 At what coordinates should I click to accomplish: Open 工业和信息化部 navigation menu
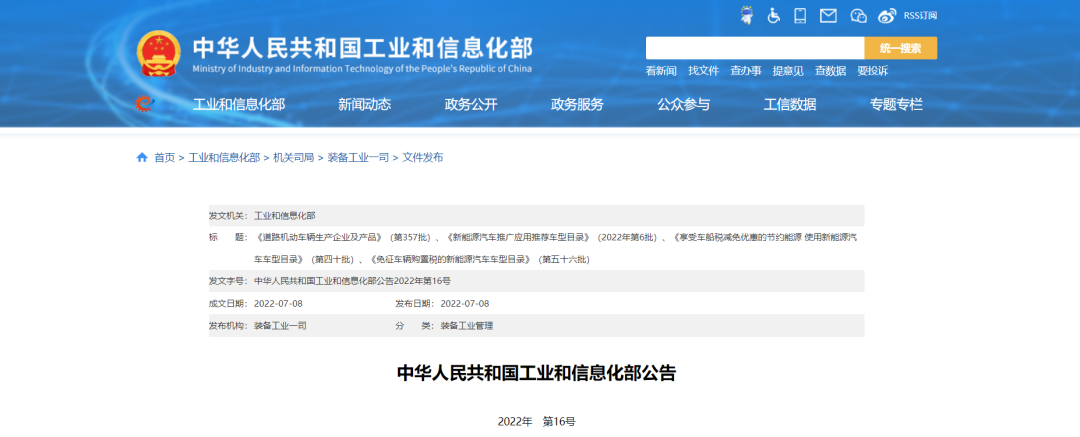pyautogui.click(x=239, y=105)
